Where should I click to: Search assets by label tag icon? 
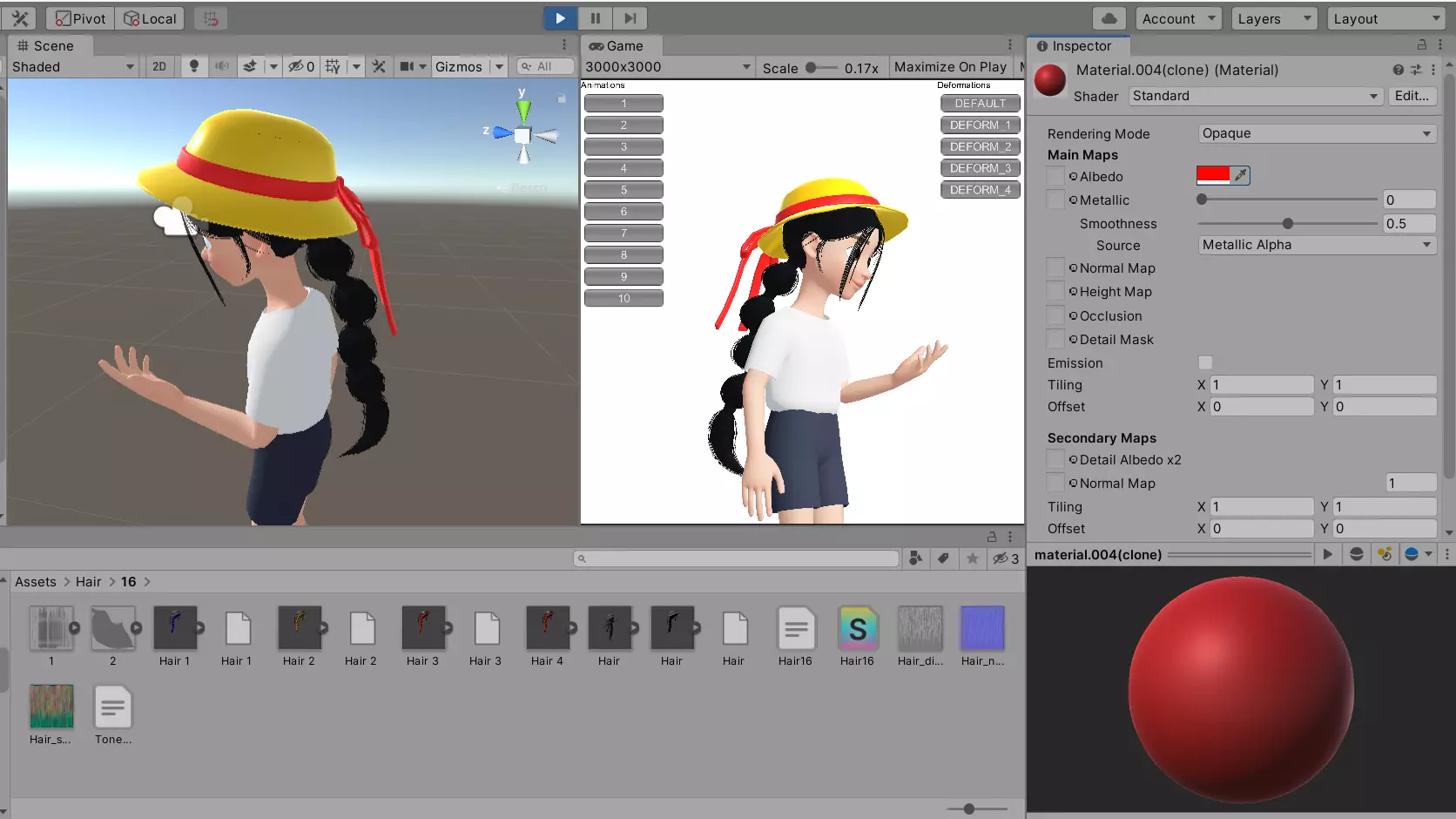point(943,558)
